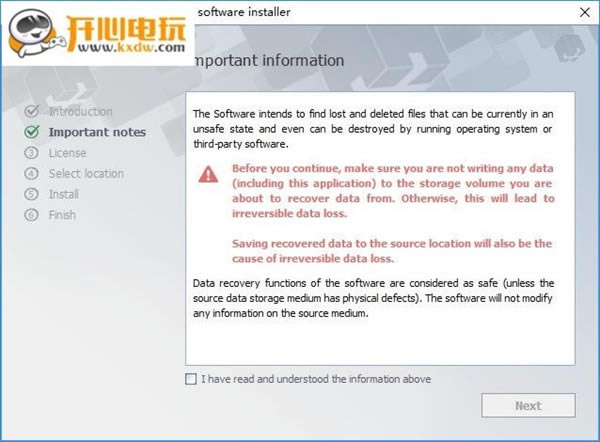Click the License step number 3 icon
Viewport: 600px width, 442px height.
pyautogui.click(x=31, y=153)
